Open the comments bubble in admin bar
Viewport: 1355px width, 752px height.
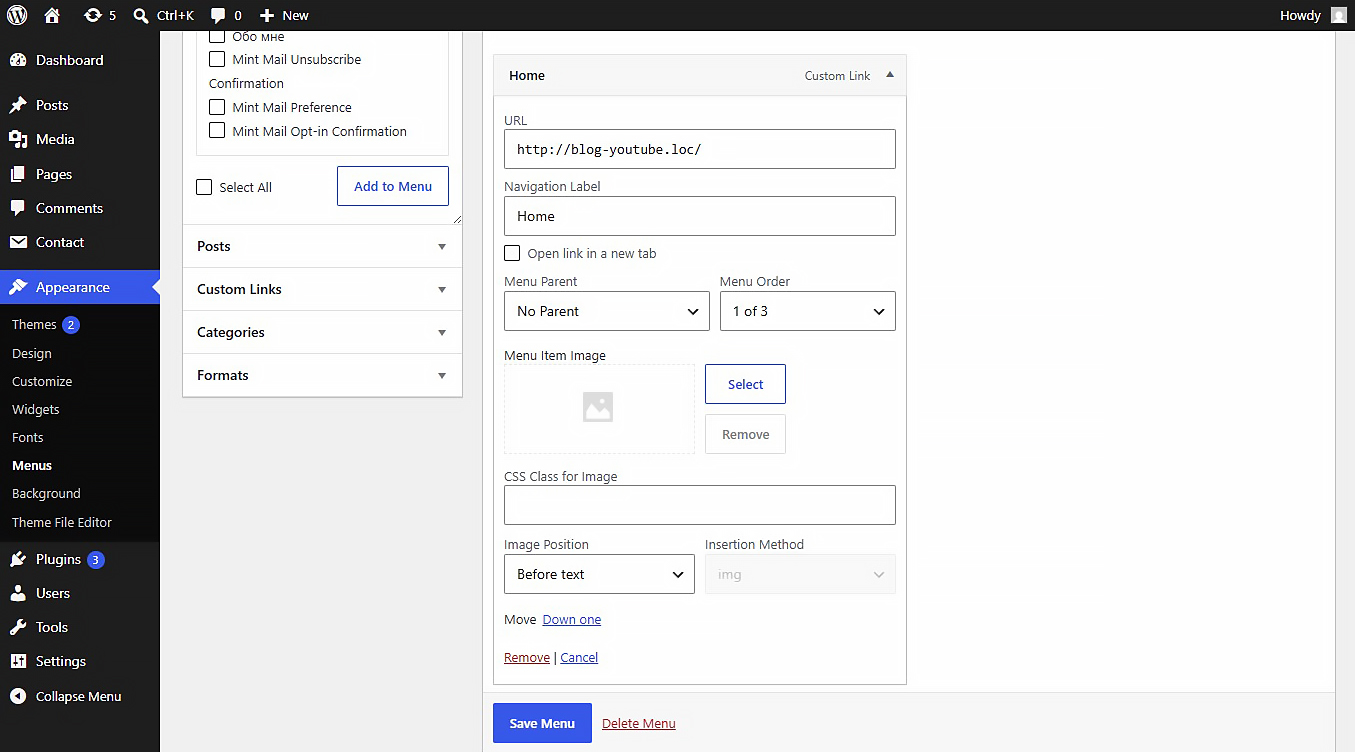point(218,15)
